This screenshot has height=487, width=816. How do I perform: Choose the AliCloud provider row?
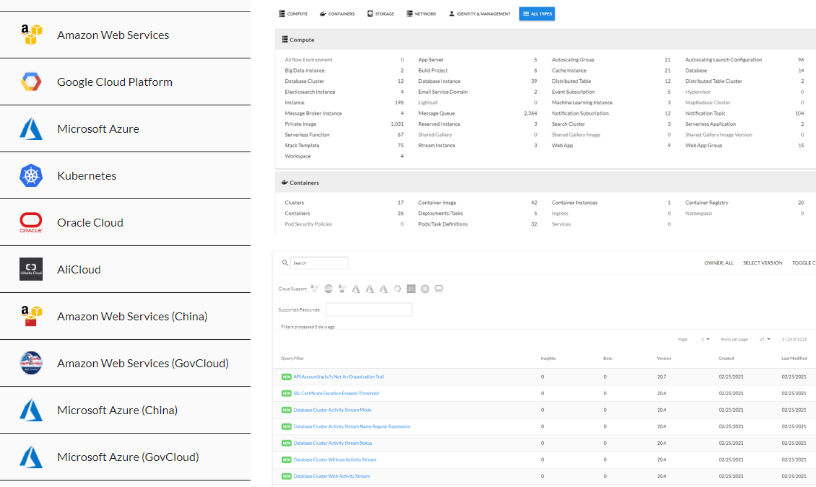pos(125,269)
